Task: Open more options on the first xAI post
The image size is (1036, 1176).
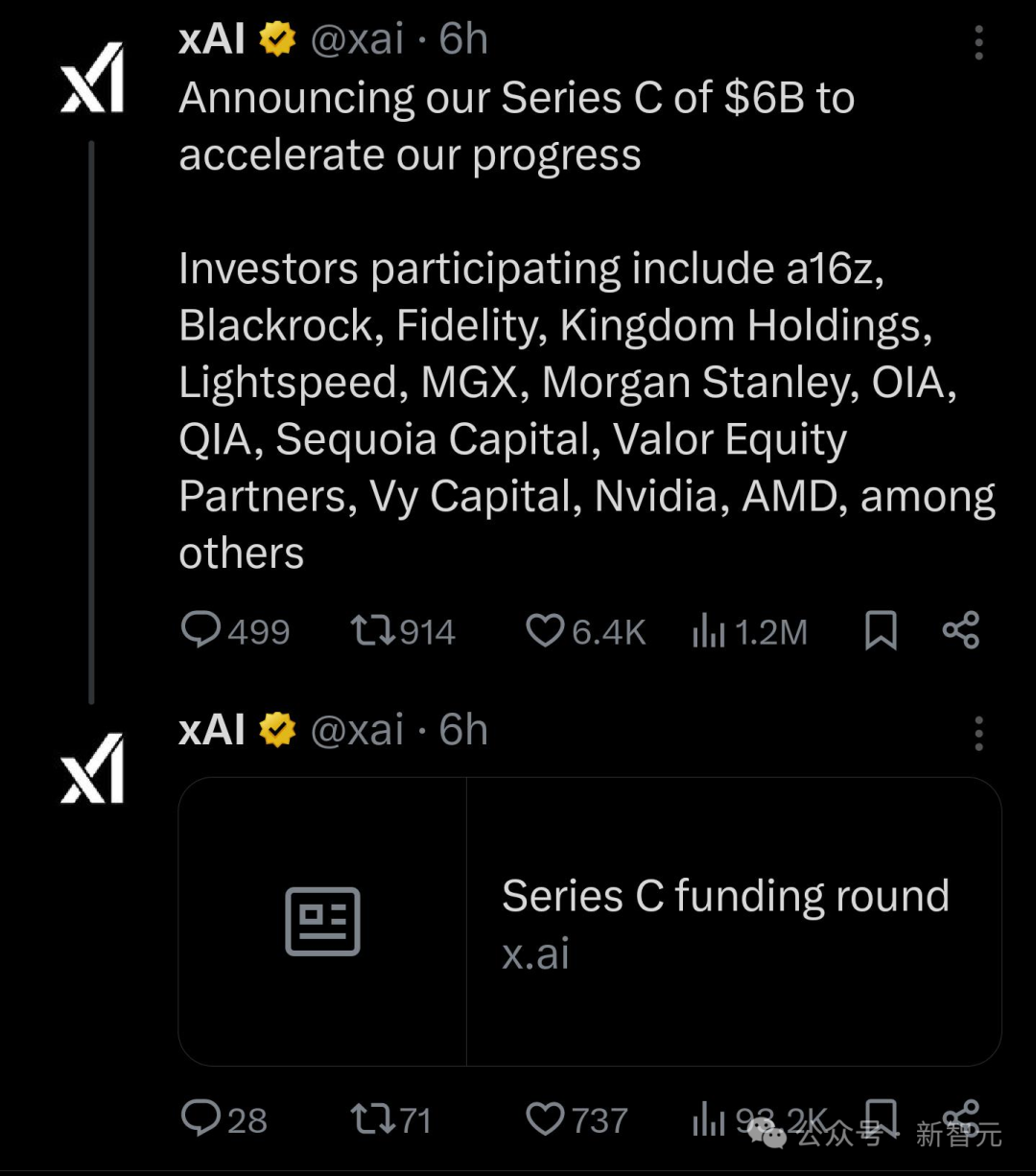Action: coord(978,43)
